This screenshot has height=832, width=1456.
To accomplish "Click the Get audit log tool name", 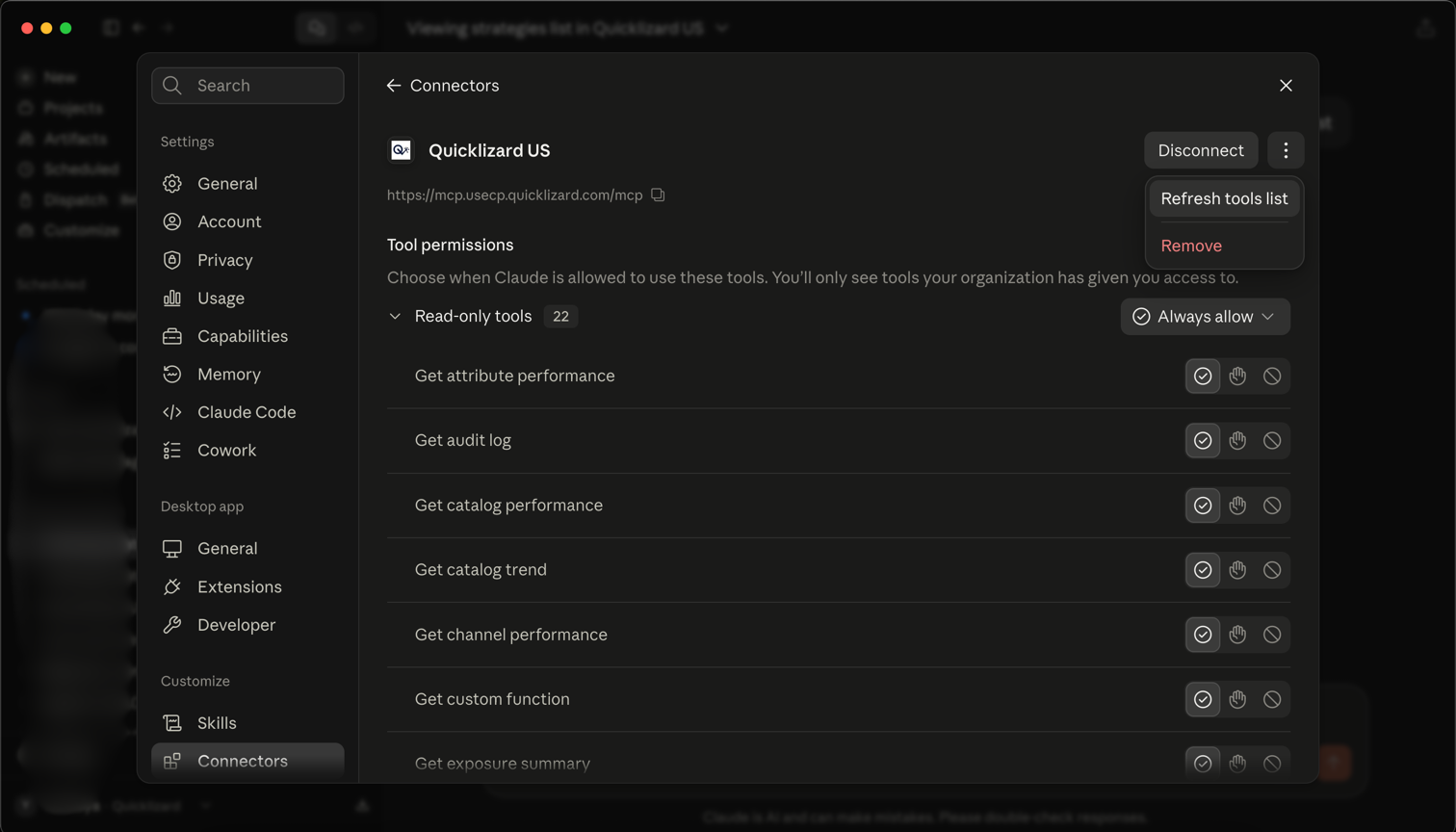I will click(463, 440).
